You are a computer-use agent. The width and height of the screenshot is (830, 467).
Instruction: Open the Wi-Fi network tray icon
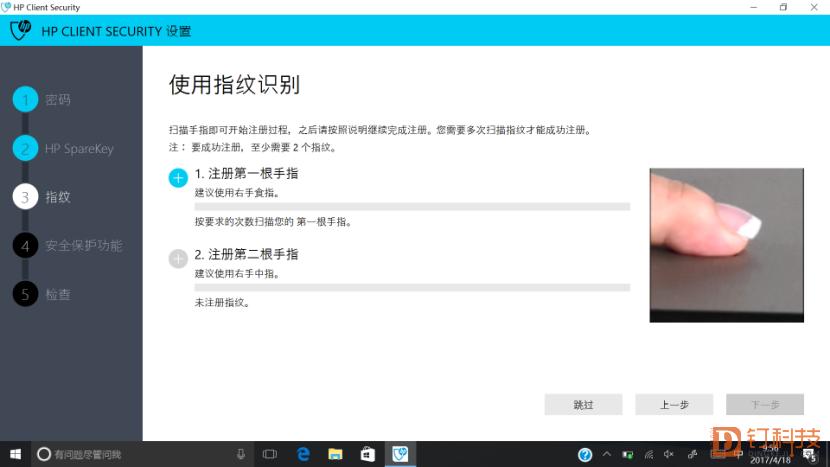648,455
